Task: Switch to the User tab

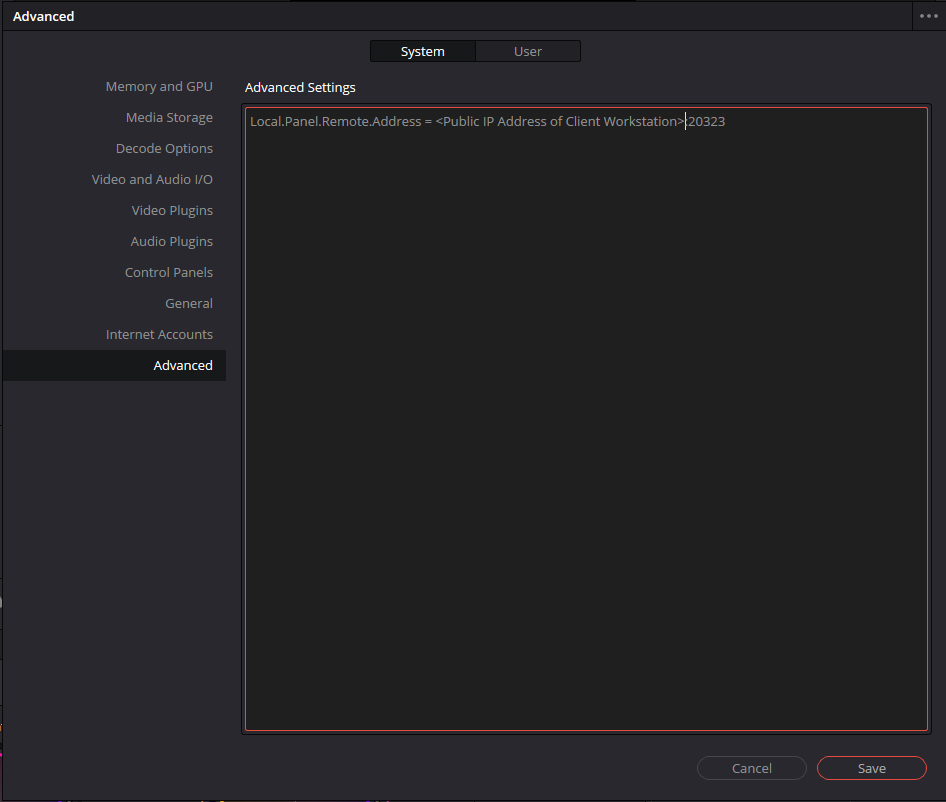Action: [x=528, y=51]
